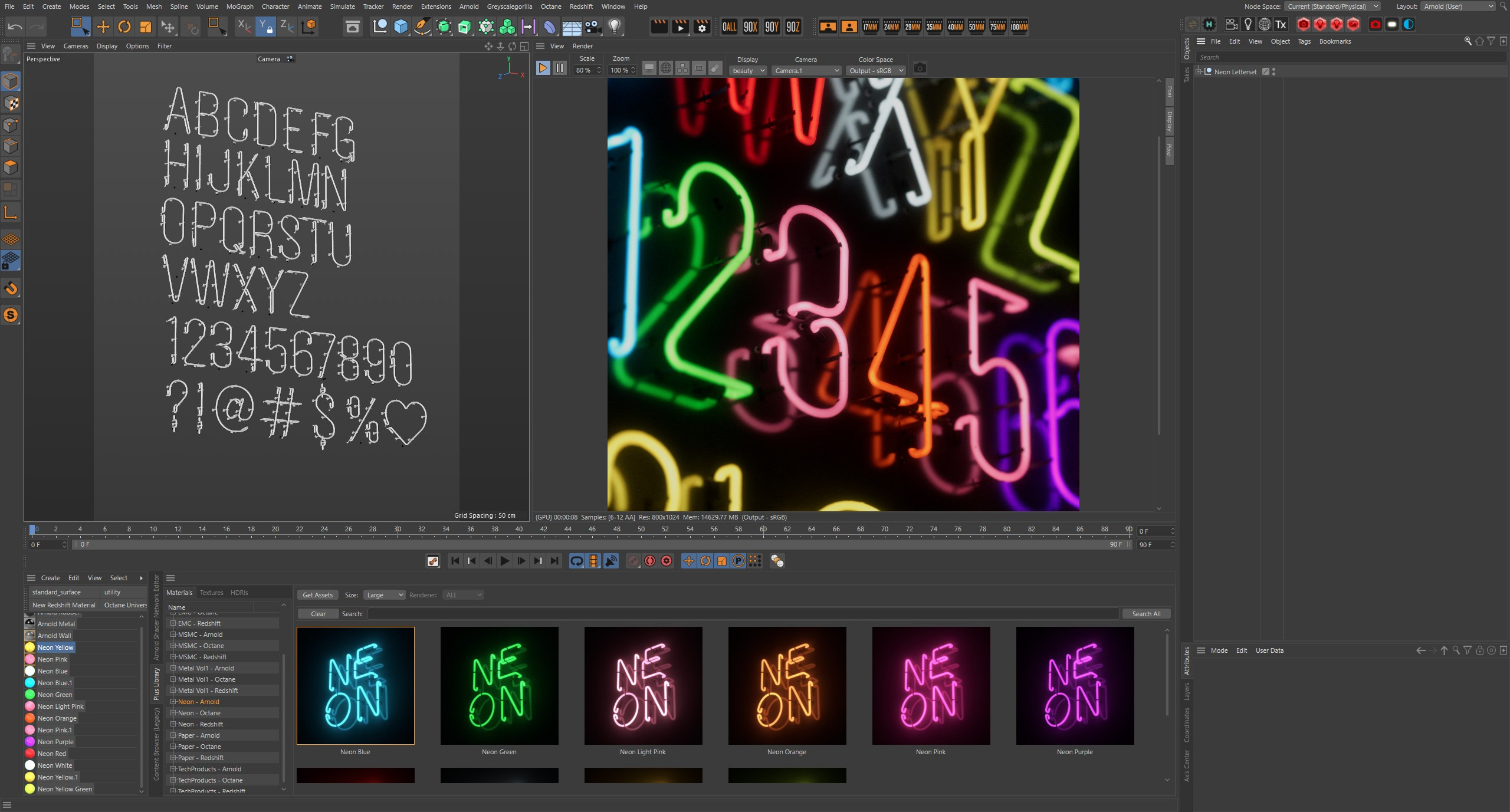
Task: Click the standard_surface material button
Action: tap(64, 592)
